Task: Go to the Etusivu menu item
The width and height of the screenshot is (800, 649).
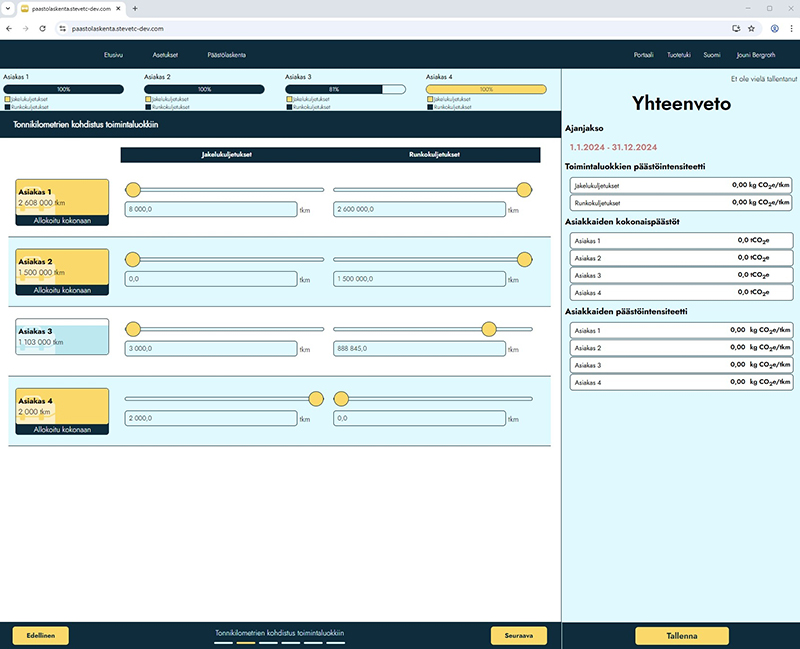Action: 119,54
